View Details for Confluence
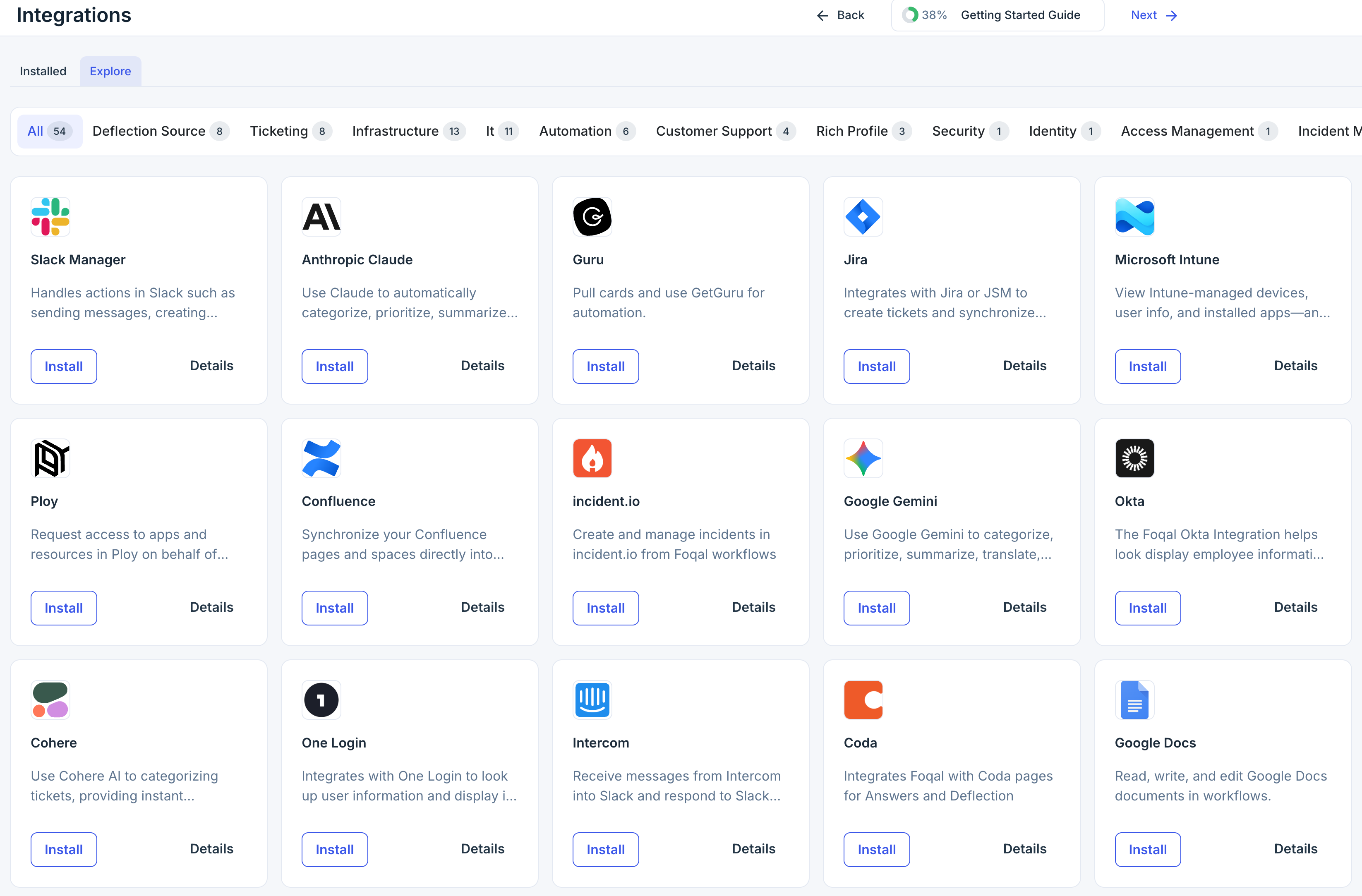This screenshot has height=896, width=1362. [482, 607]
